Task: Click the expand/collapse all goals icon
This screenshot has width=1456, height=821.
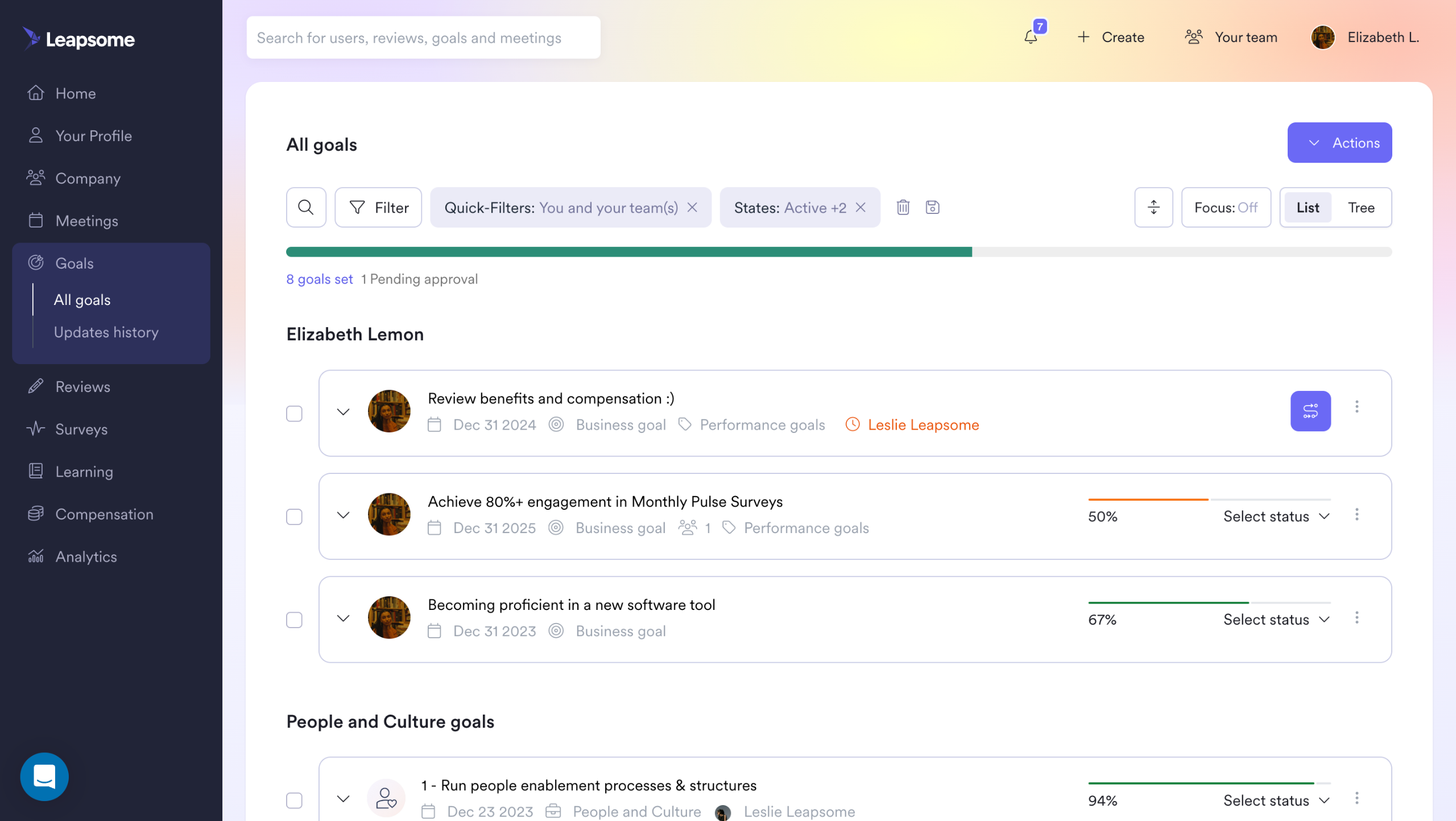Action: tap(1153, 208)
